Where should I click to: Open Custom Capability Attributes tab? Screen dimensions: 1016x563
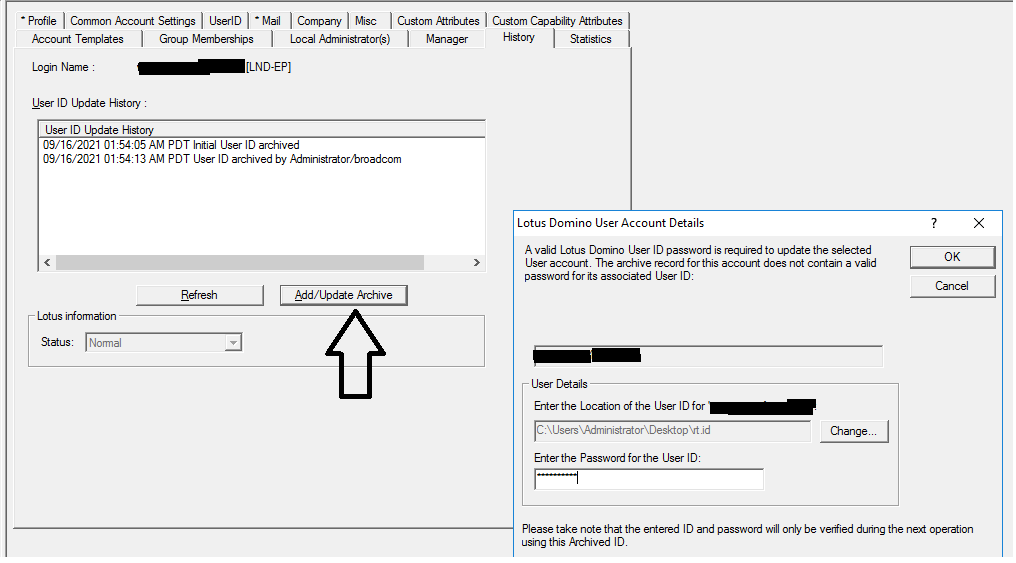(557, 21)
